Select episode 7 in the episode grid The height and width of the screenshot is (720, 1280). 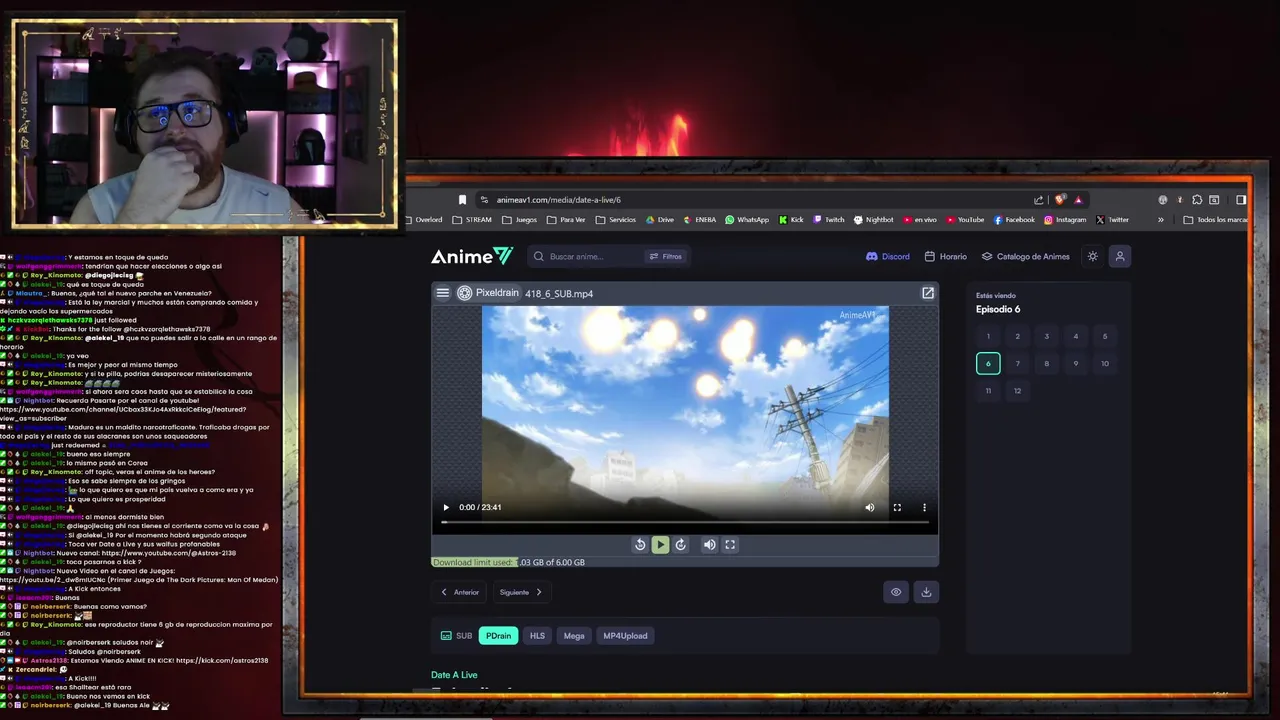click(1017, 363)
